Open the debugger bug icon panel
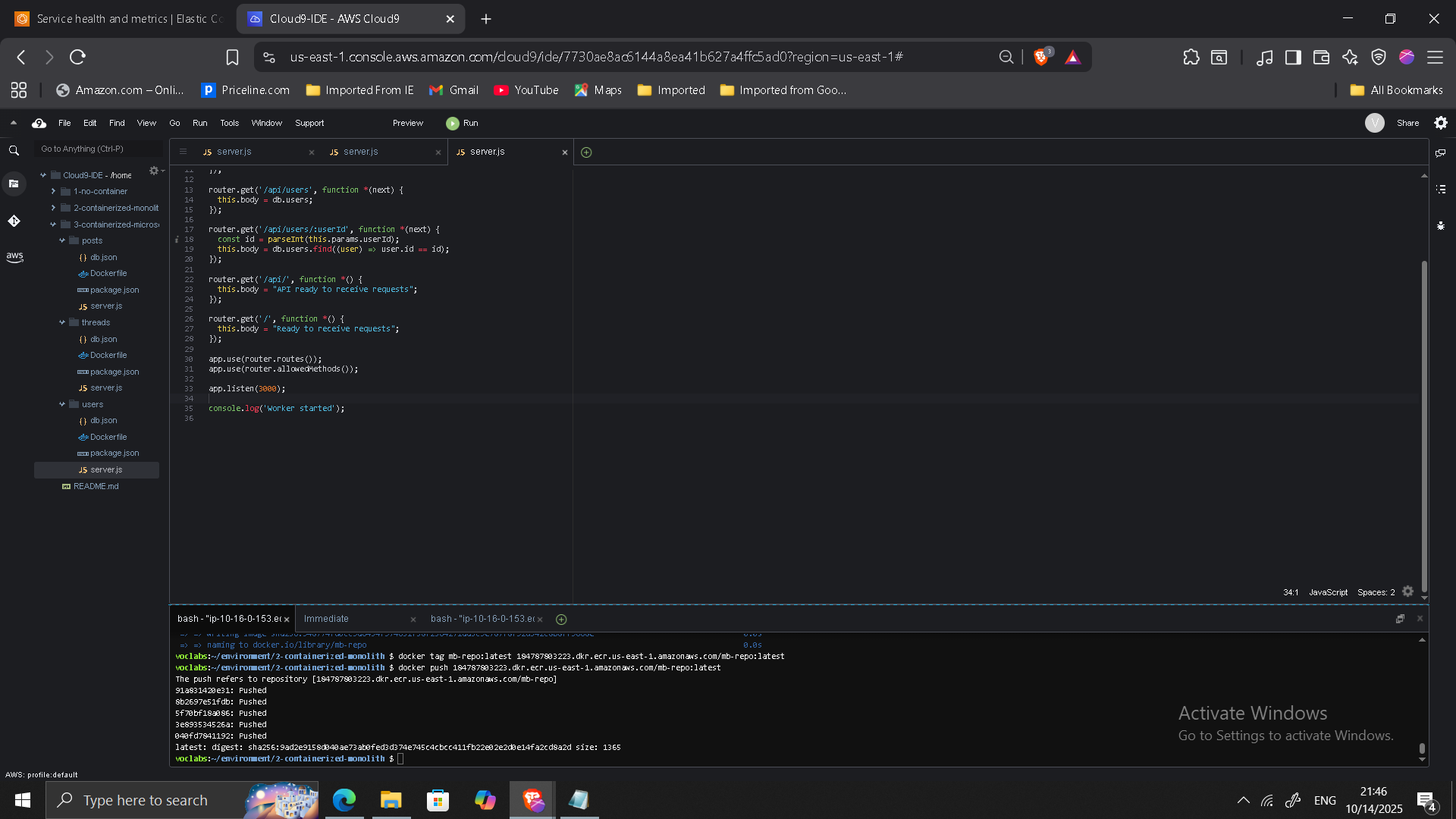 1441,226
